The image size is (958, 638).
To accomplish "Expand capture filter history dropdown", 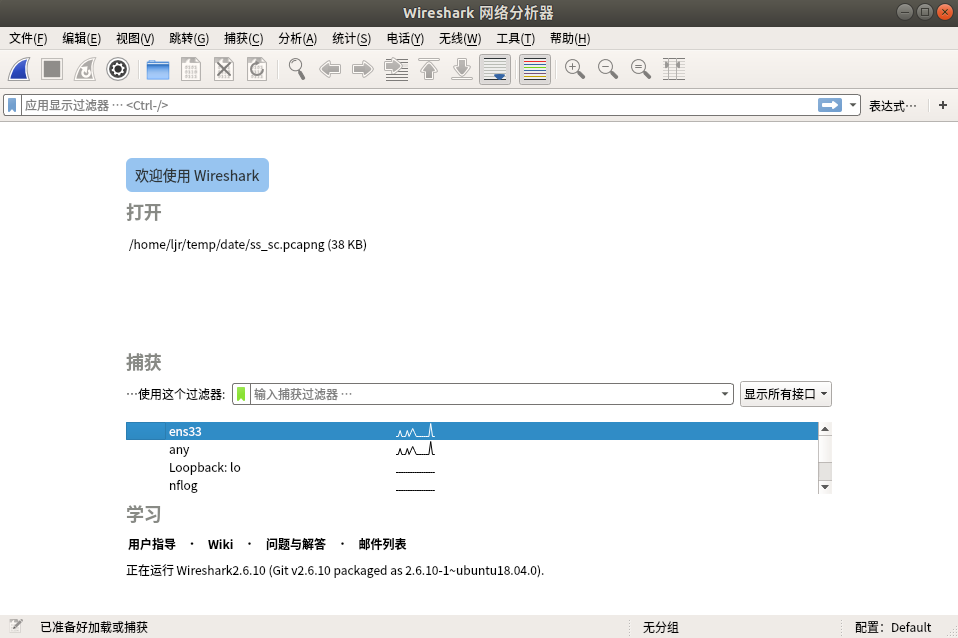I will coord(726,394).
